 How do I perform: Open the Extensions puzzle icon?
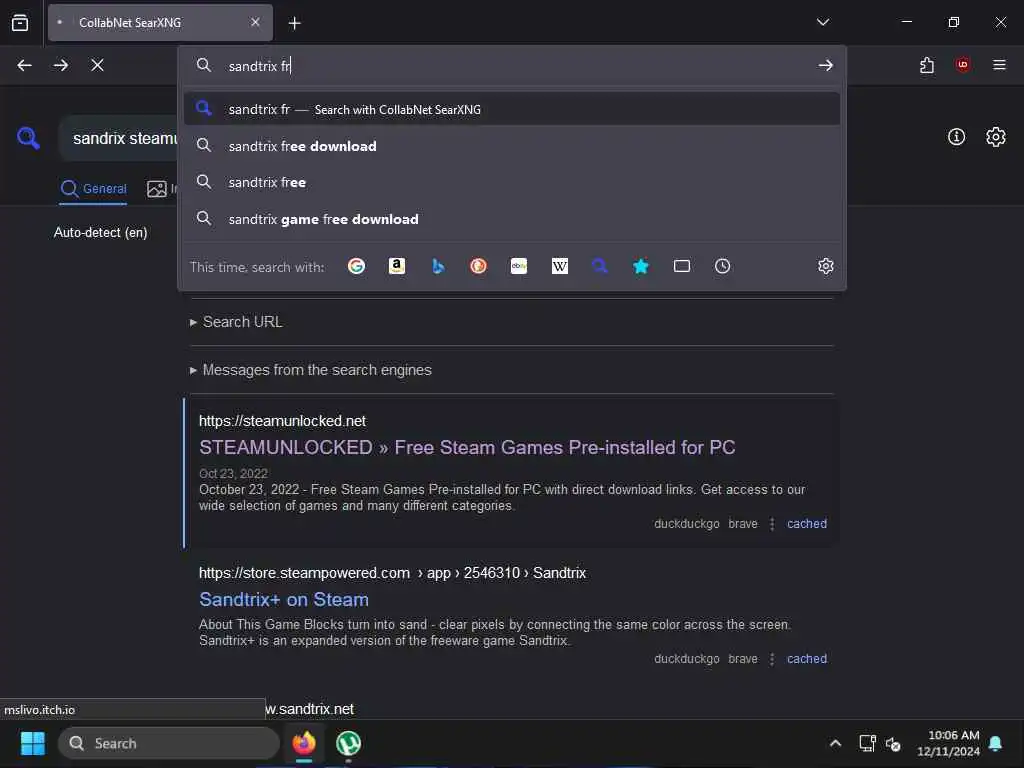(x=927, y=65)
